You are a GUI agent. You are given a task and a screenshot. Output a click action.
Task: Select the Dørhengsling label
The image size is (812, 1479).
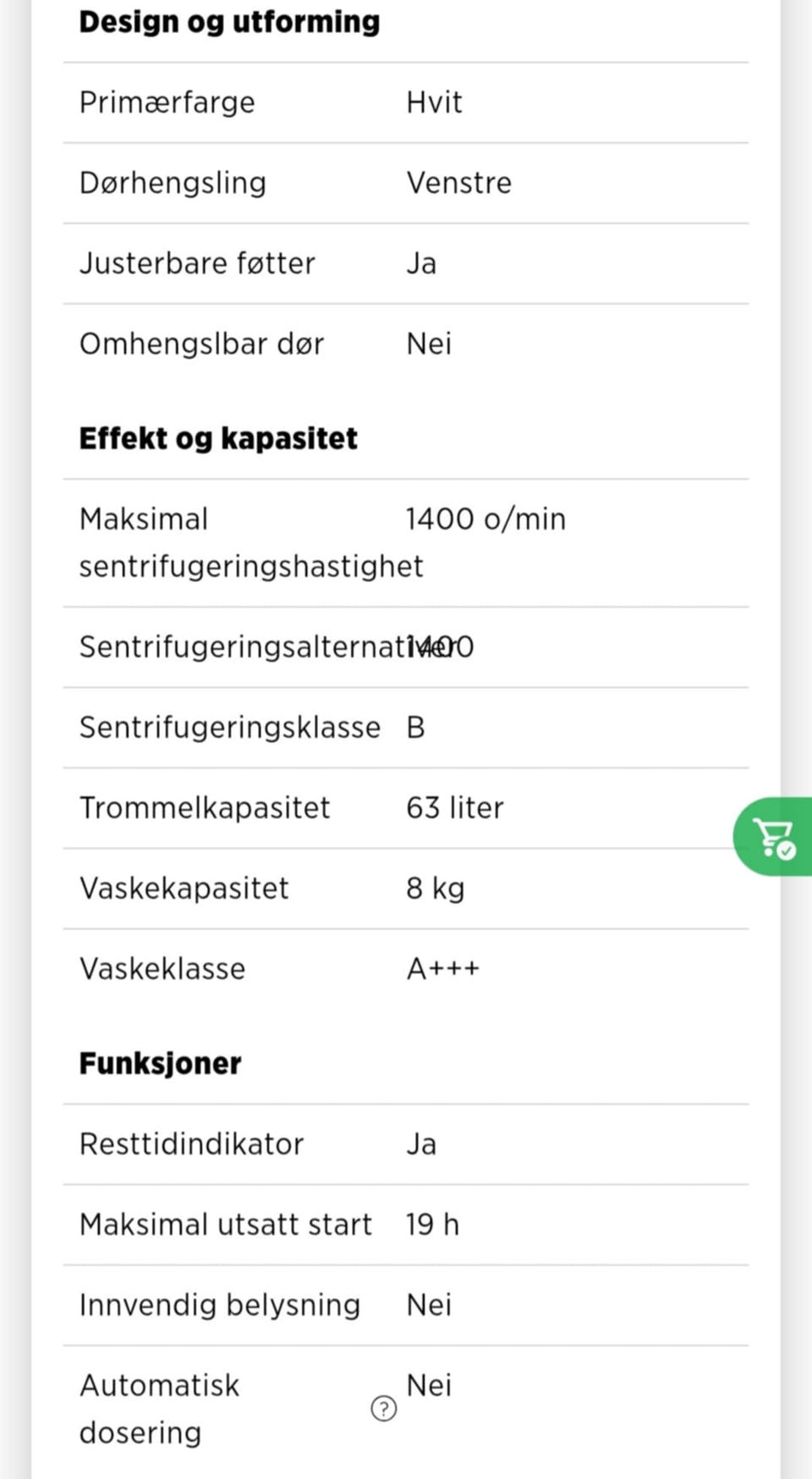[173, 183]
